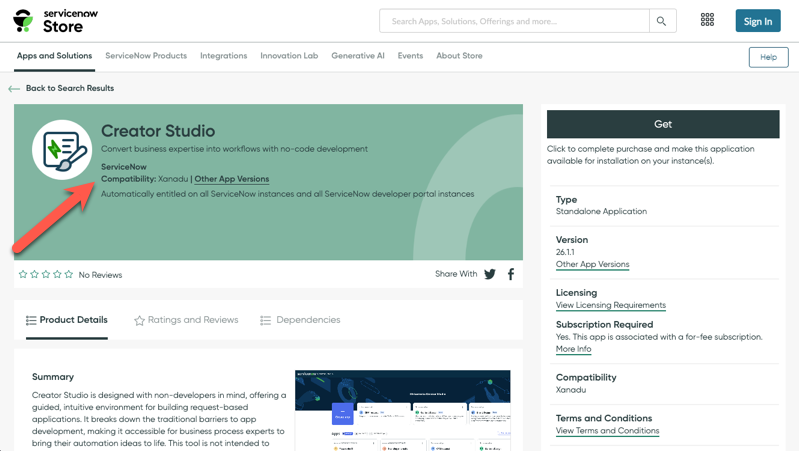Click the Summary heading

pos(53,377)
